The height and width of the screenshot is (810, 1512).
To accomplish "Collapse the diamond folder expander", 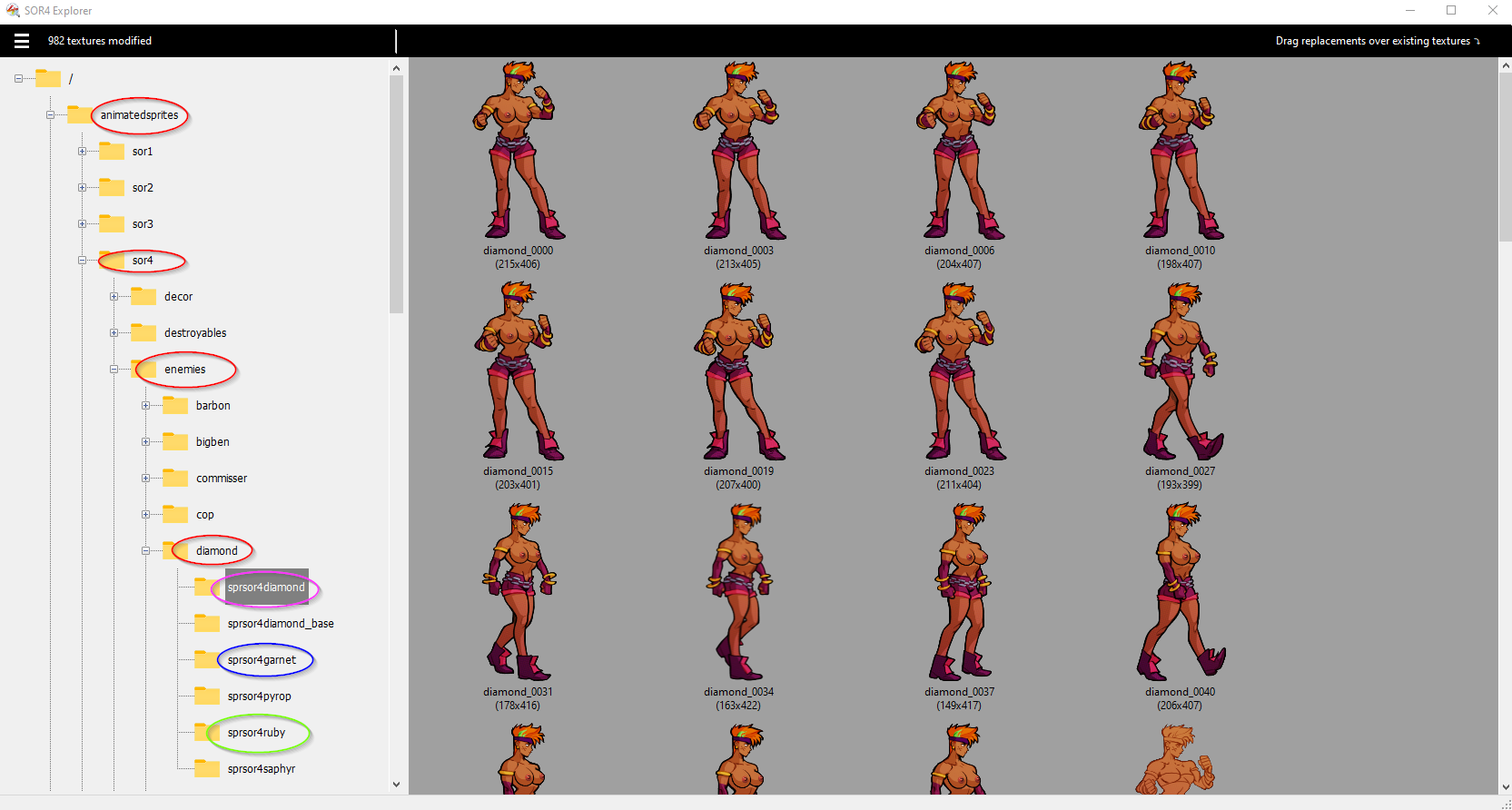I will pyautogui.click(x=145, y=551).
